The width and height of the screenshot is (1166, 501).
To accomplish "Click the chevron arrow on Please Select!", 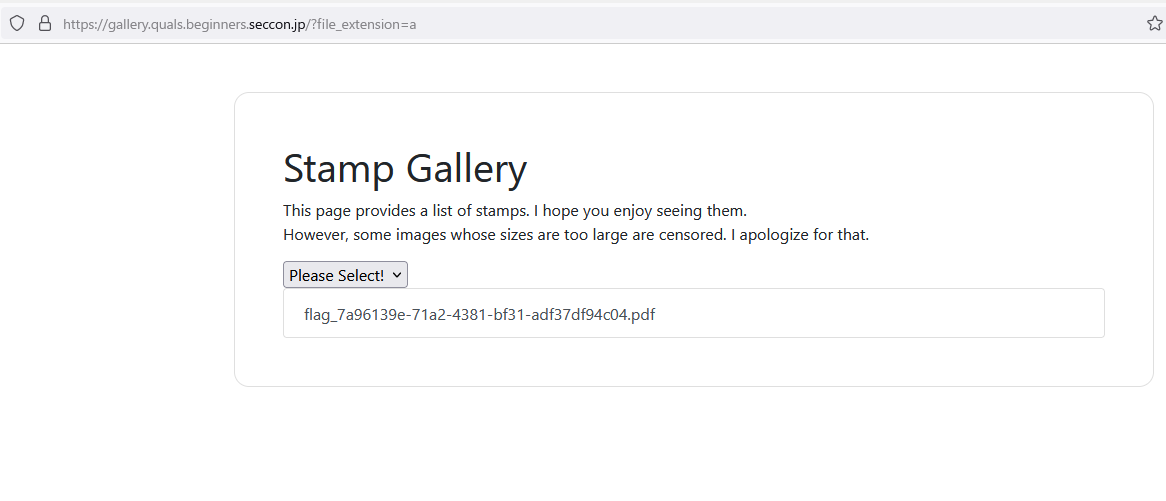I will click(396, 275).
